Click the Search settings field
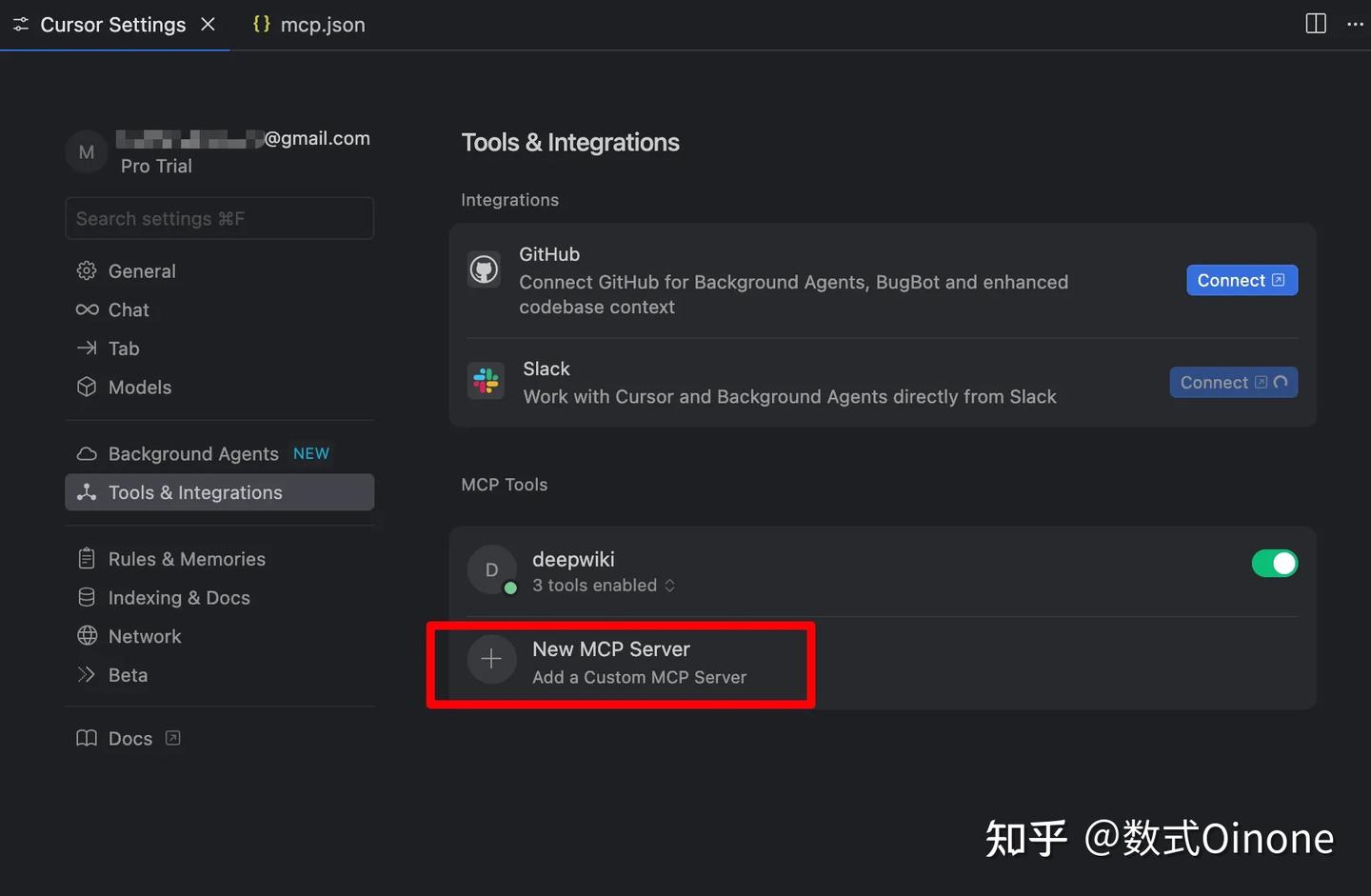This screenshot has width=1371, height=896. click(x=219, y=219)
